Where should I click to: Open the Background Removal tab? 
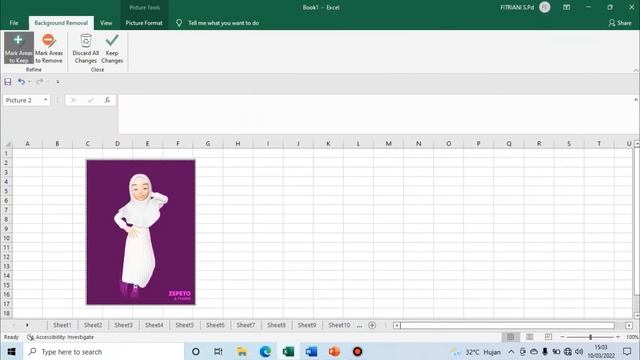pos(61,23)
